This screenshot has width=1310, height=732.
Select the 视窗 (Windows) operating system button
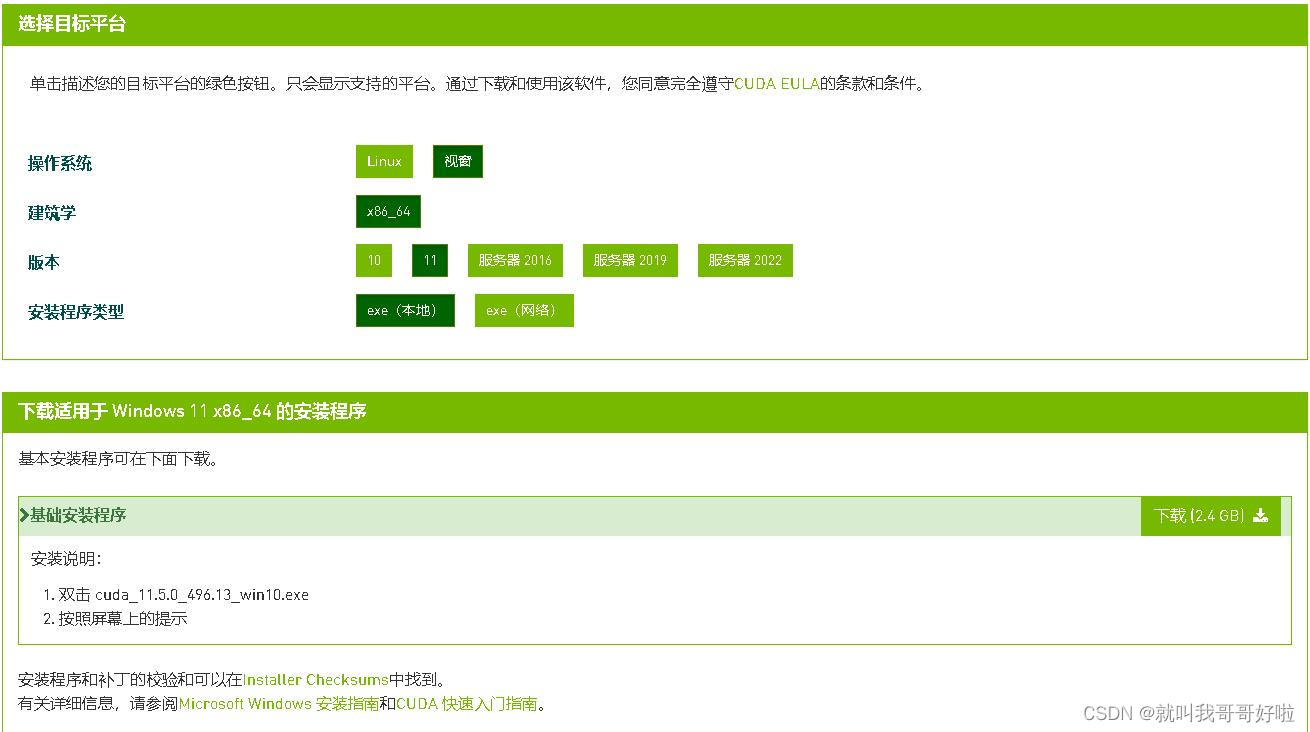(458, 162)
